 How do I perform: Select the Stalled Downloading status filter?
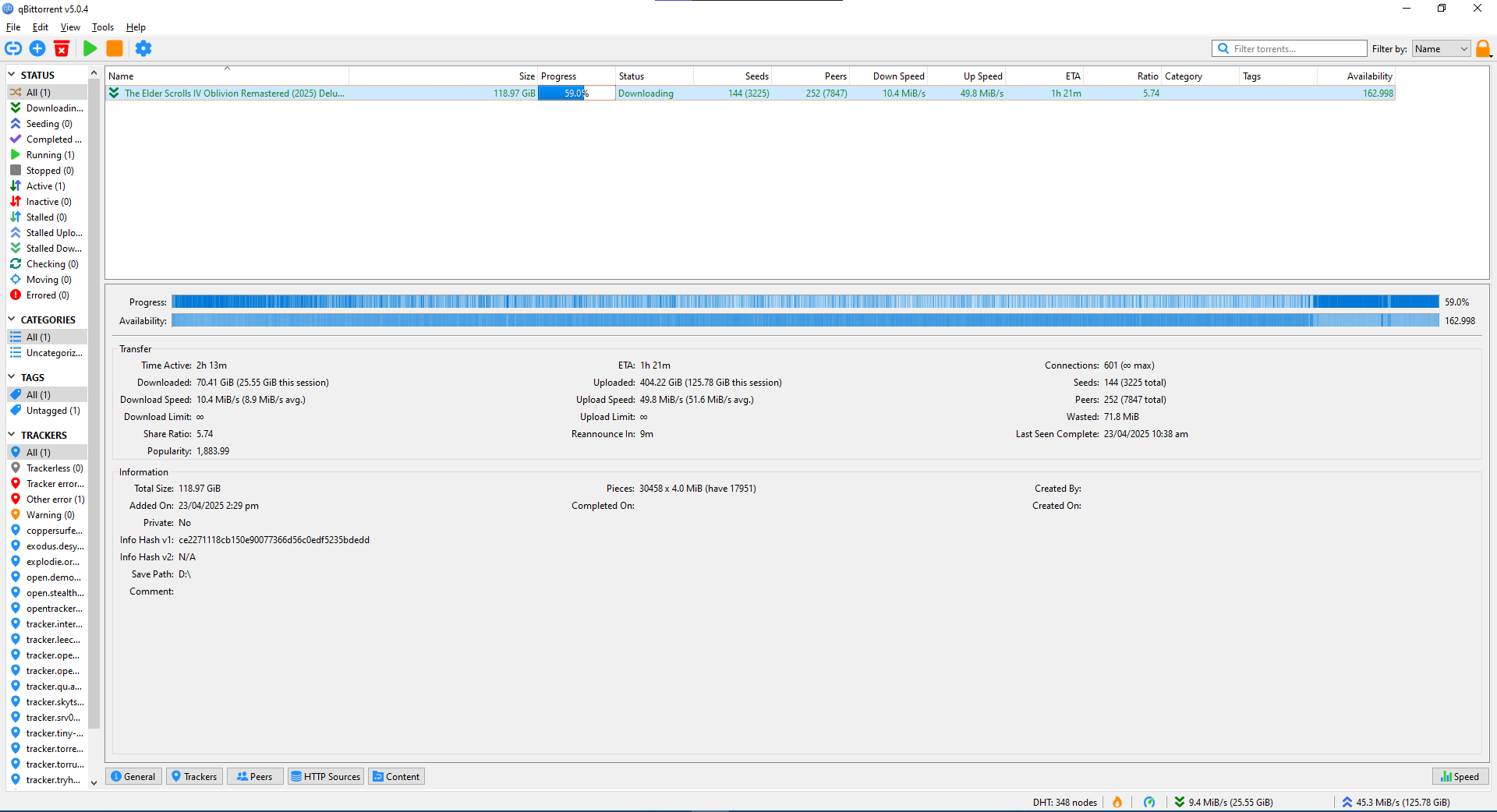point(47,249)
